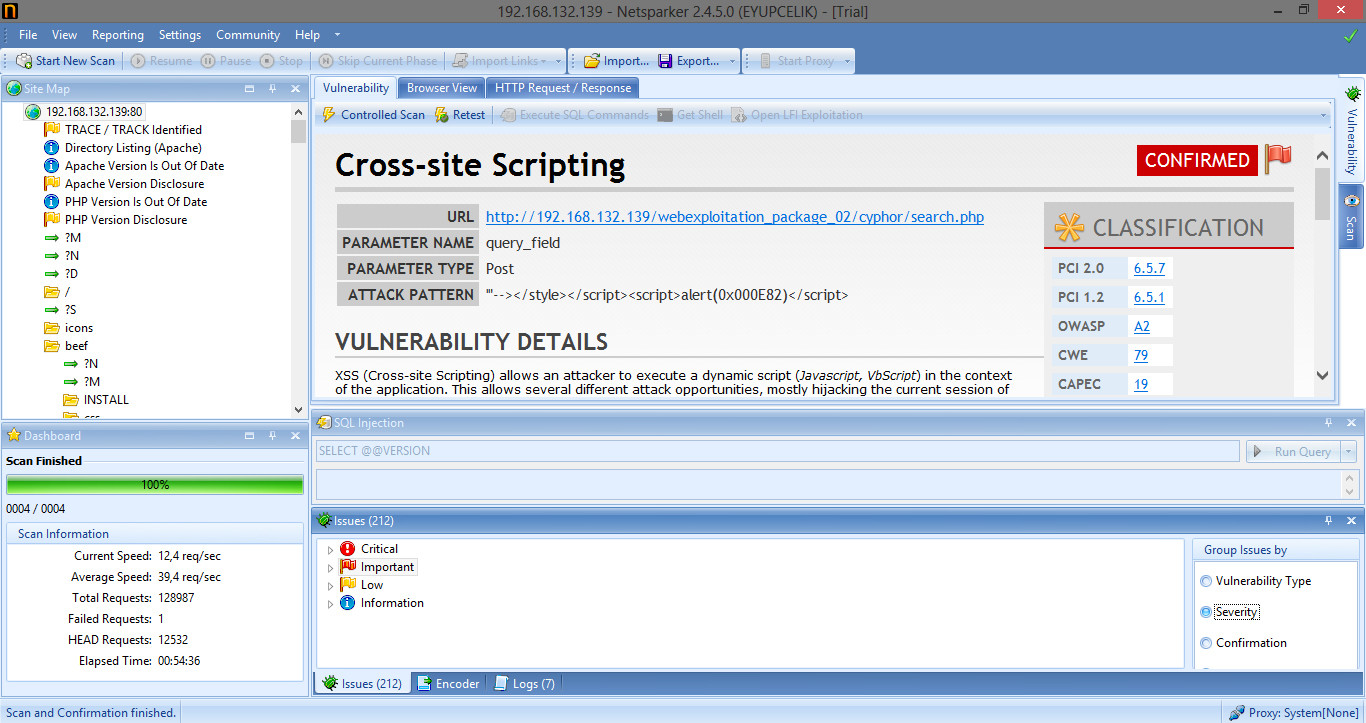The image size is (1366, 723).
Task: Click the CONFIRMED red flag icon
Action: tap(1278, 158)
